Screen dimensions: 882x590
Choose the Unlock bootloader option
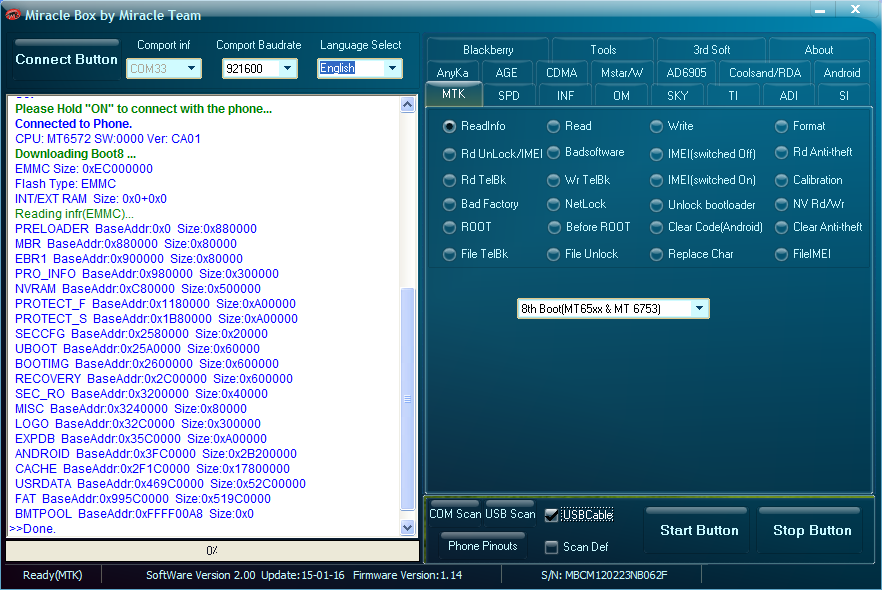pos(656,205)
